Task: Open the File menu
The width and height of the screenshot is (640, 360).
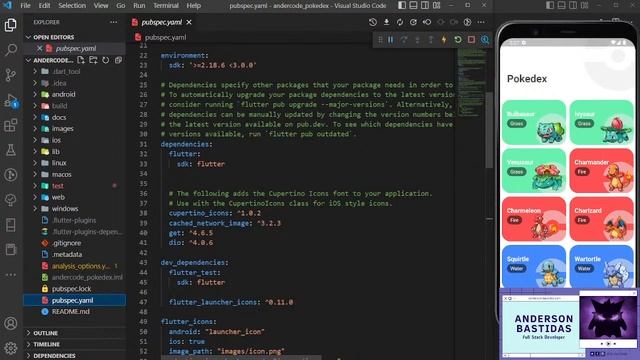Action: pos(25,5)
